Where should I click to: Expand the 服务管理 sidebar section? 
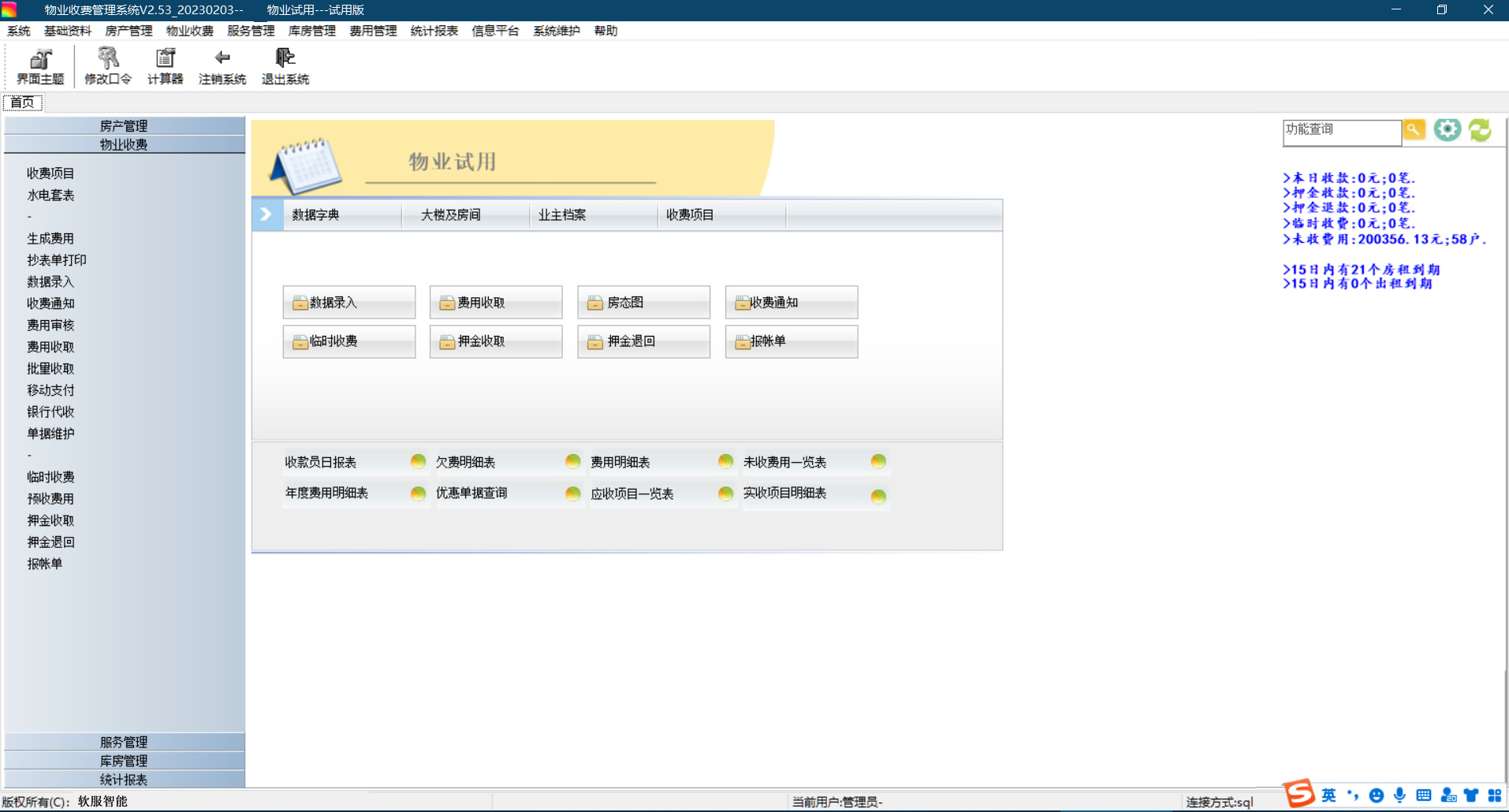(x=124, y=742)
